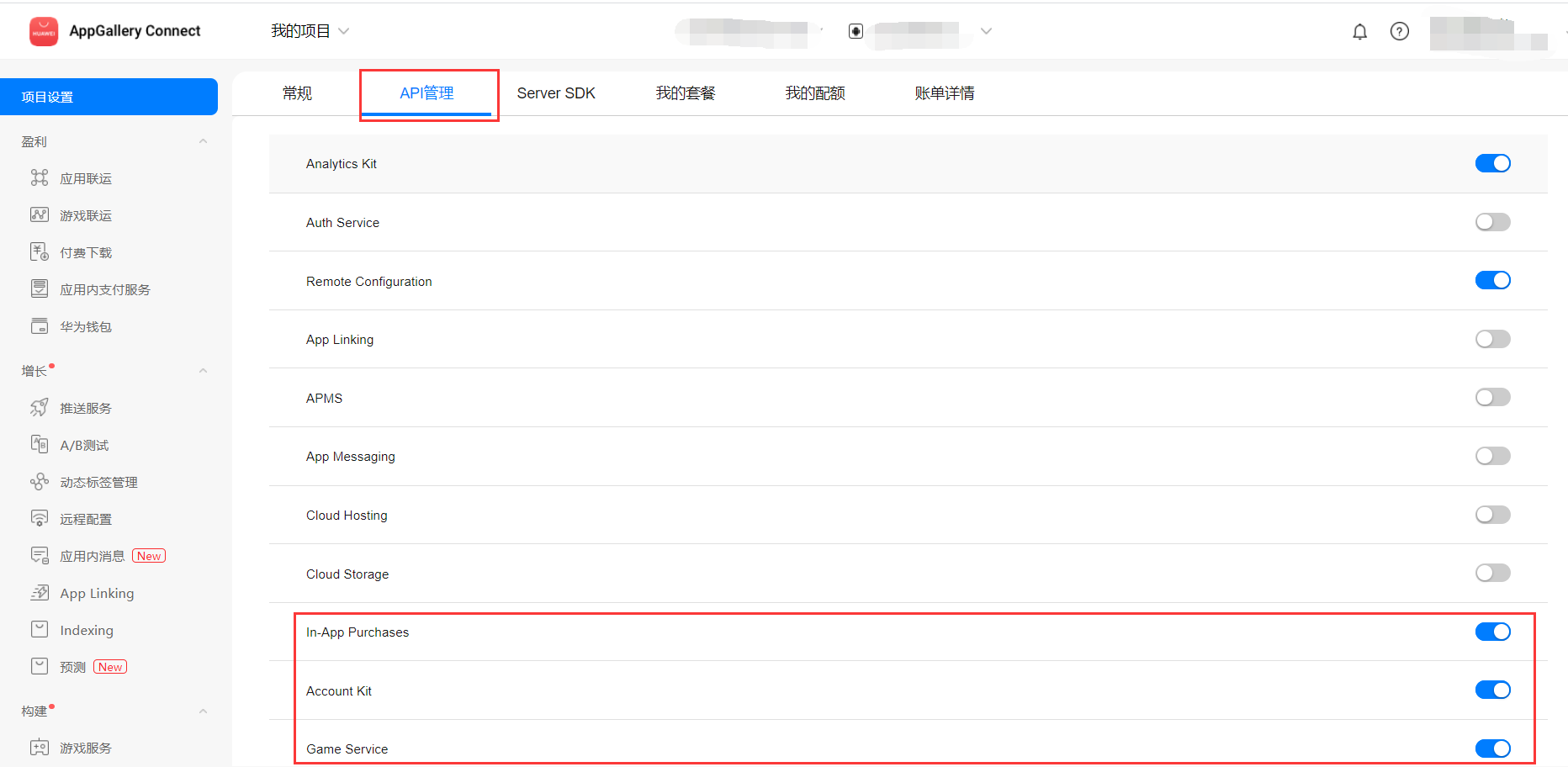Turn on the App Linking API switch
1568x767 pixels.
click(x=1492, y=339)
